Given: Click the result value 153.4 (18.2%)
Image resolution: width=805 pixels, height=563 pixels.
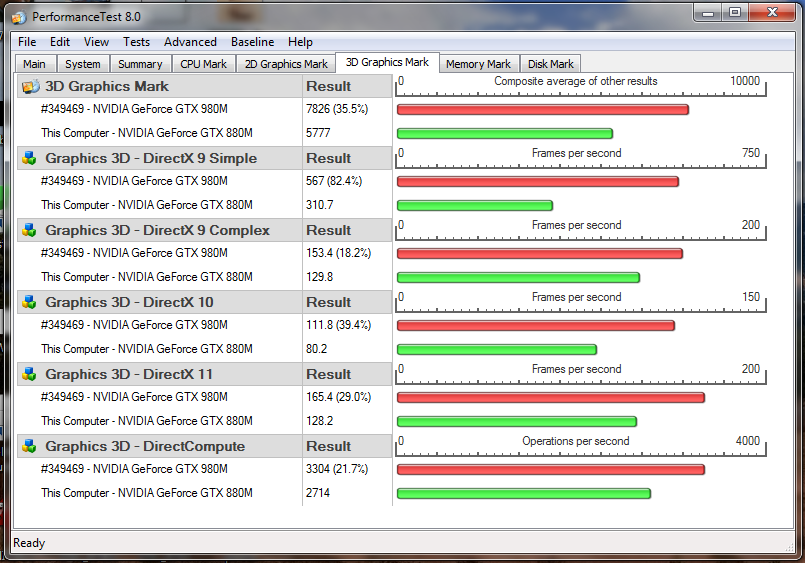Looking at the screenshot, I should pos(338,253).
